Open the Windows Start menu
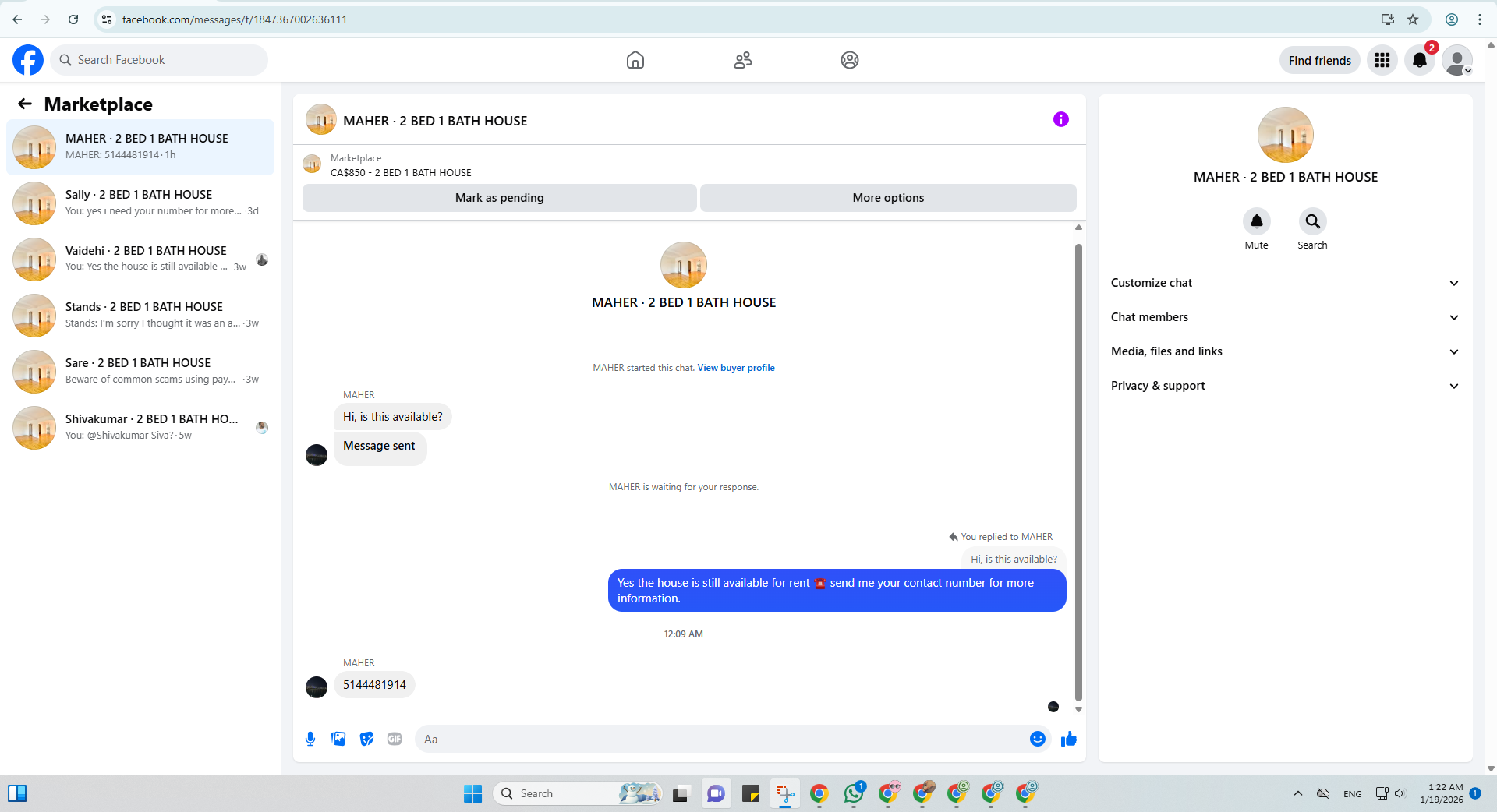The image size is (1497, 812). tap(472, 793)
